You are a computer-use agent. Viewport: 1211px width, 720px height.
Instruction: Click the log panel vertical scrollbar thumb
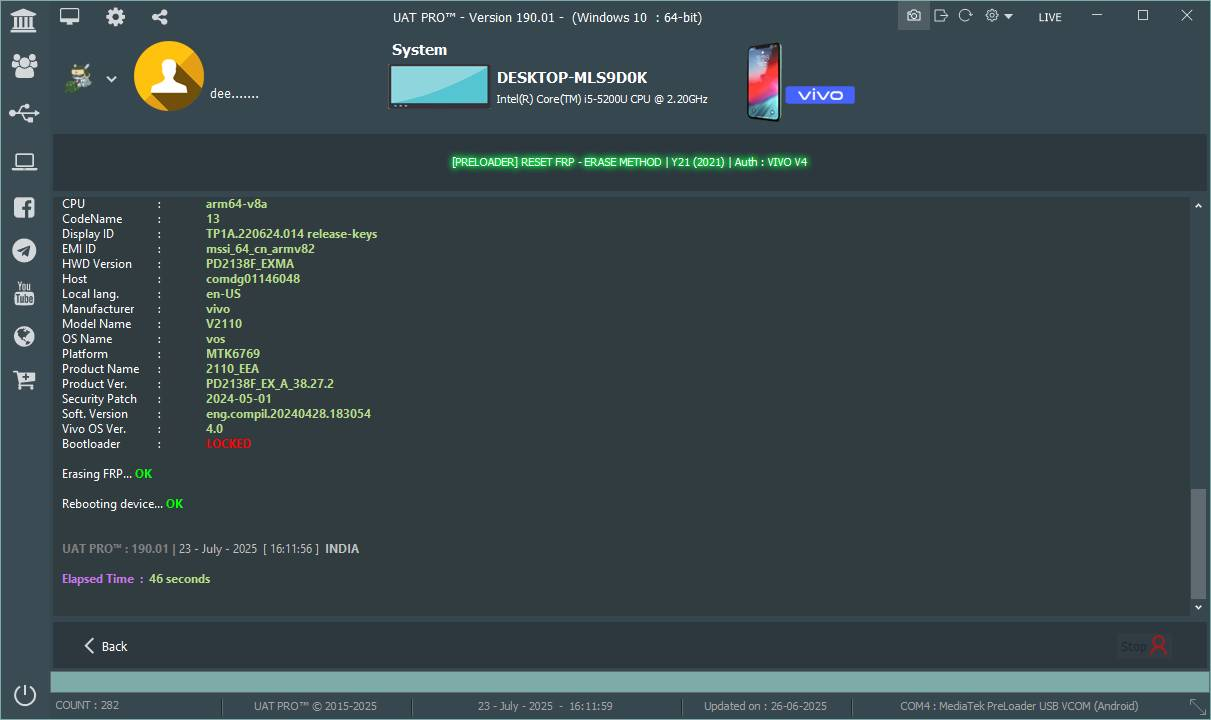(x=1198, y=543)
